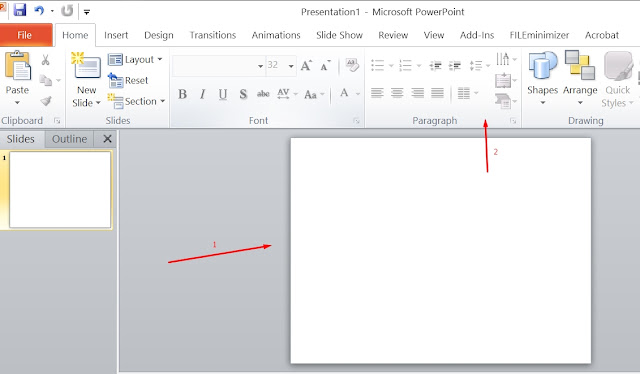Toggle Align Text Left

point(377,94)
